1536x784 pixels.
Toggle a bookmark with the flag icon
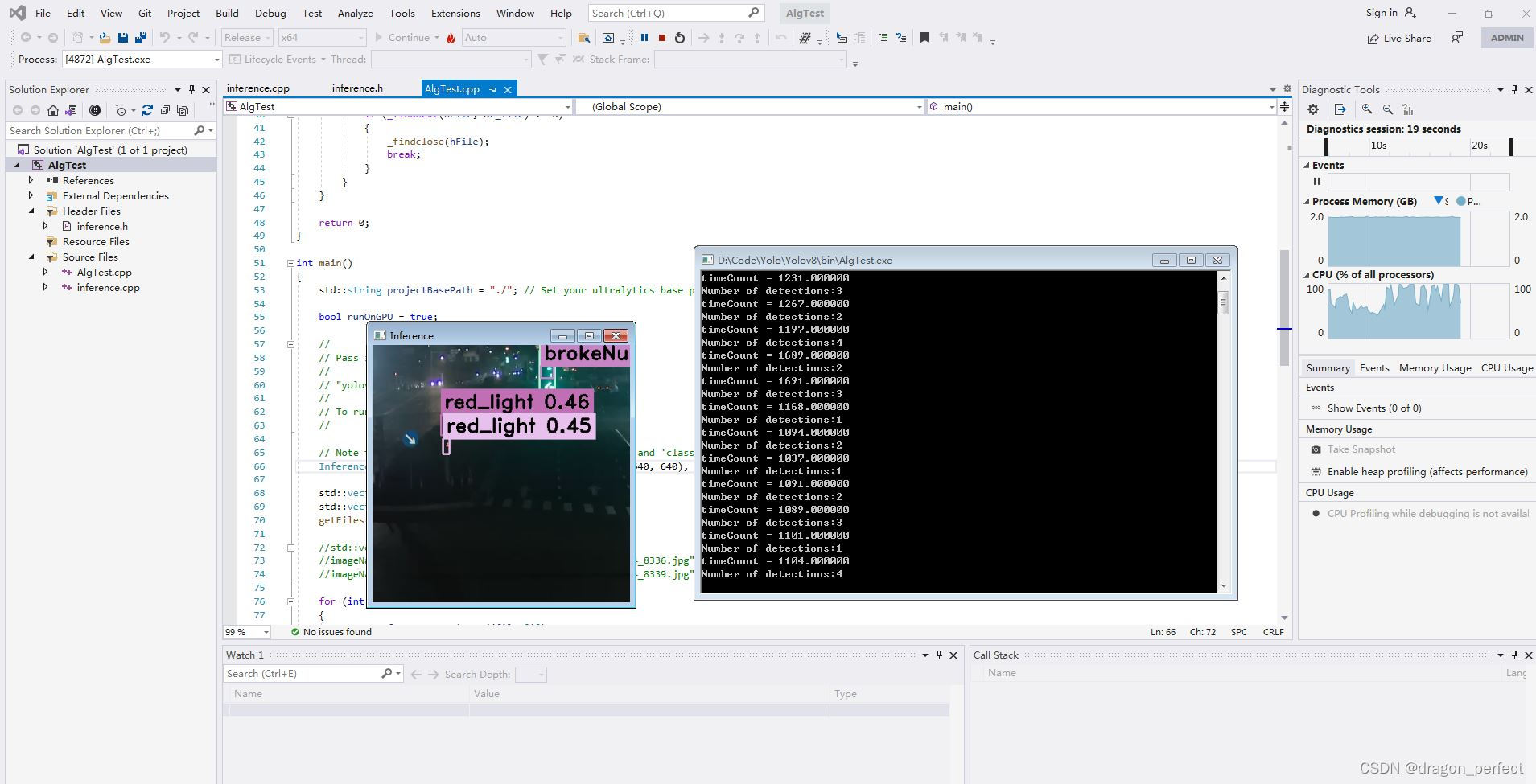point(924,37)
